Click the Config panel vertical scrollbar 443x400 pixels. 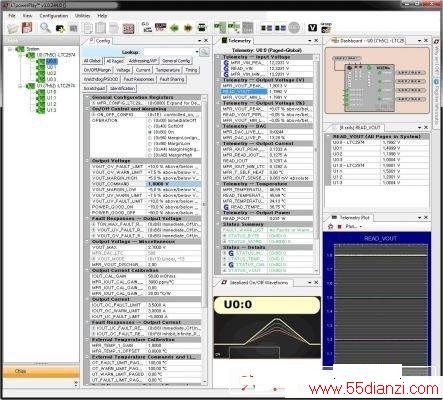coord(205,240)
